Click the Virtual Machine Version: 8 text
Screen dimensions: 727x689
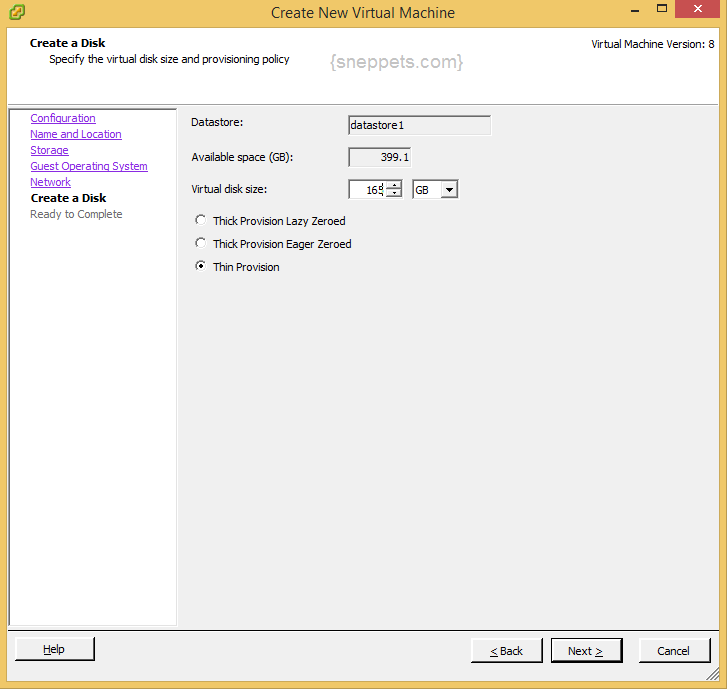point(653,44)
